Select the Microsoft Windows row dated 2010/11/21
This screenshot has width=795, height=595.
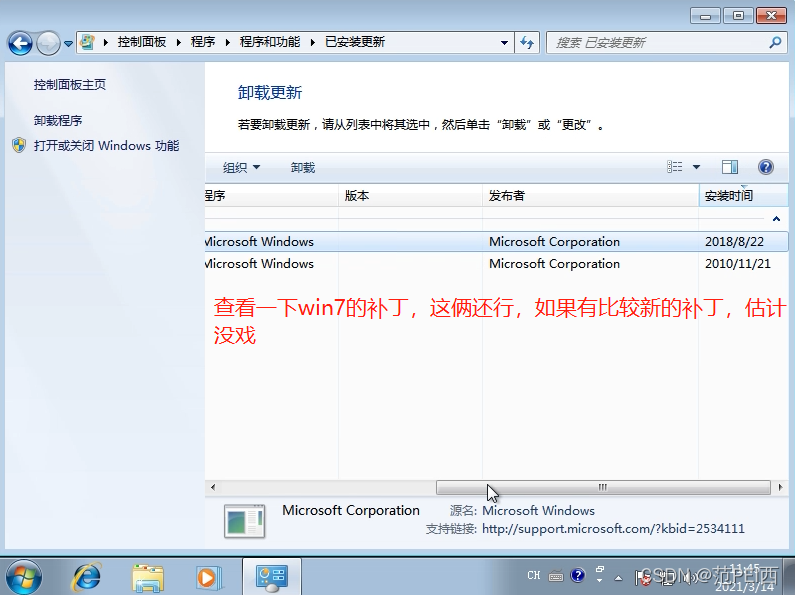(496, 264)
